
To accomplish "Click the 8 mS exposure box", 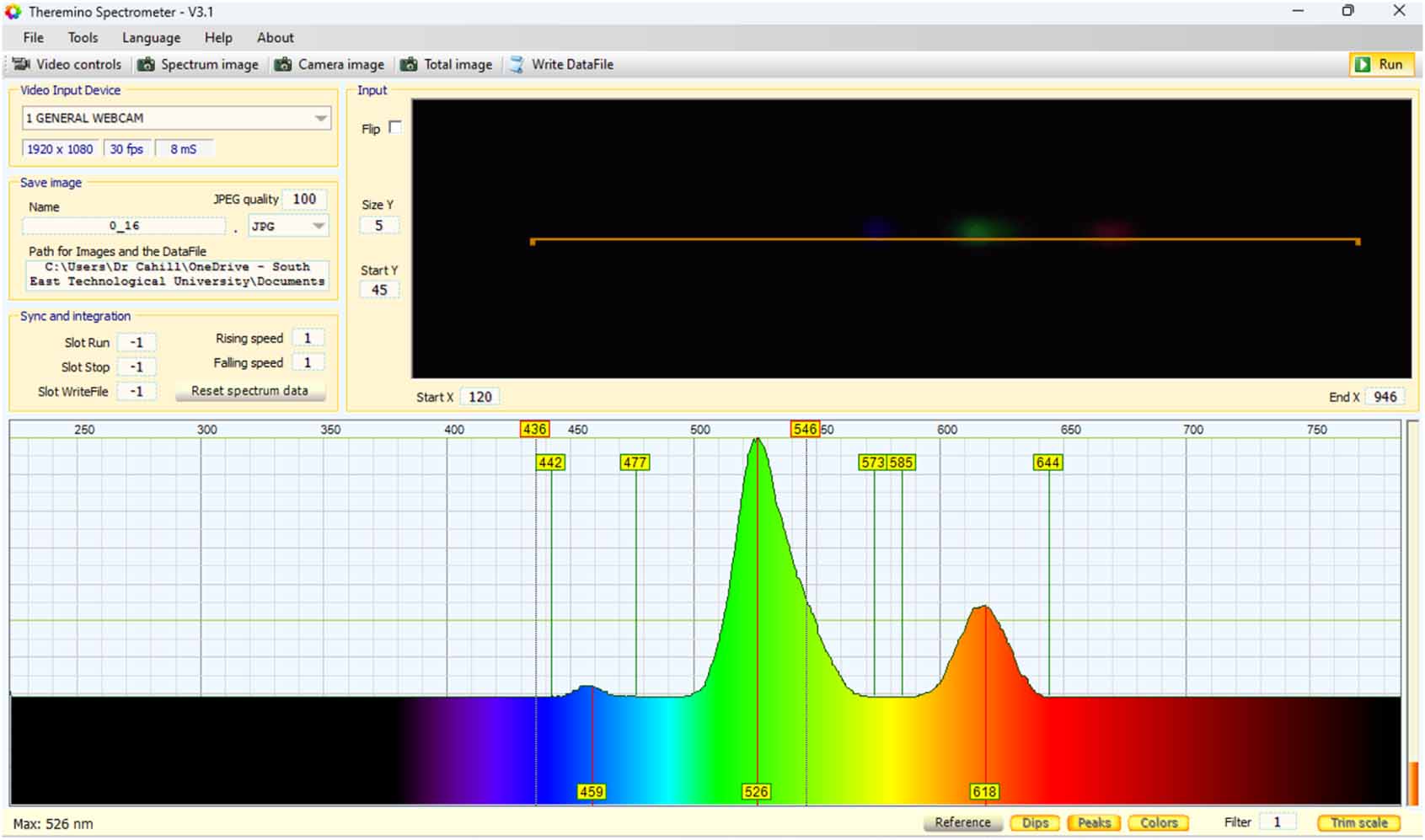I will coord(184,149).
